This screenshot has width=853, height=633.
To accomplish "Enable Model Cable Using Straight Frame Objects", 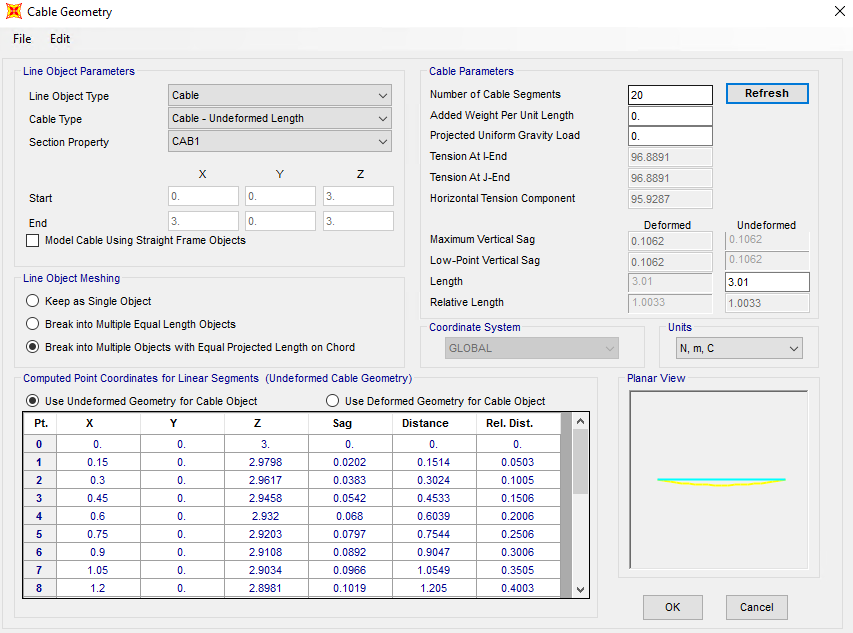I will point(33,241).
